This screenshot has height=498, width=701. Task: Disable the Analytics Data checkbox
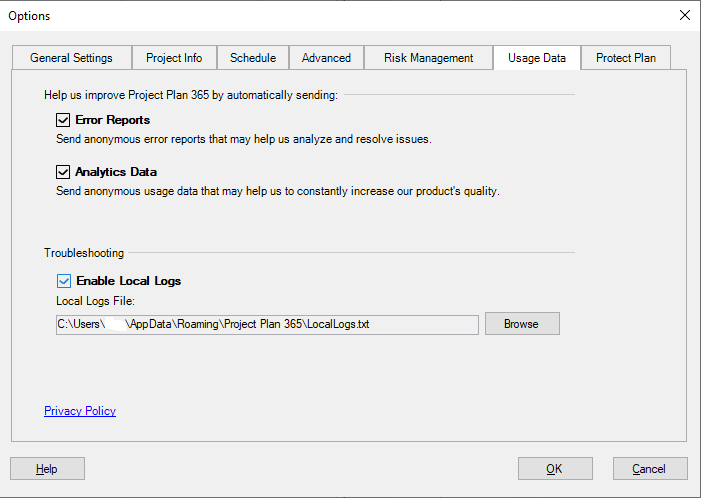(x=64, y=172)
